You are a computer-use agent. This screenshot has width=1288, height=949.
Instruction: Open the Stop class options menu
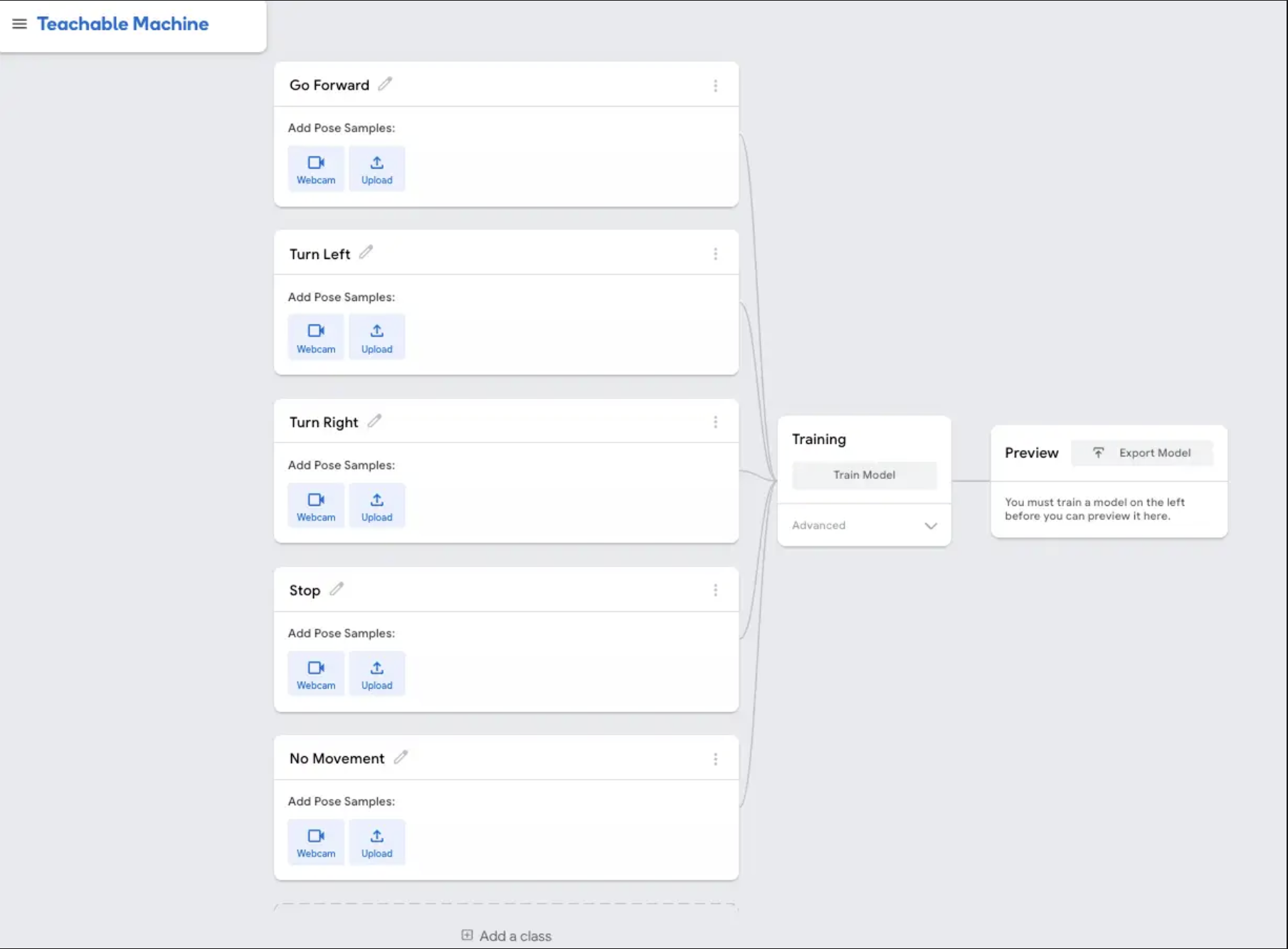click(x=715, y=590)
